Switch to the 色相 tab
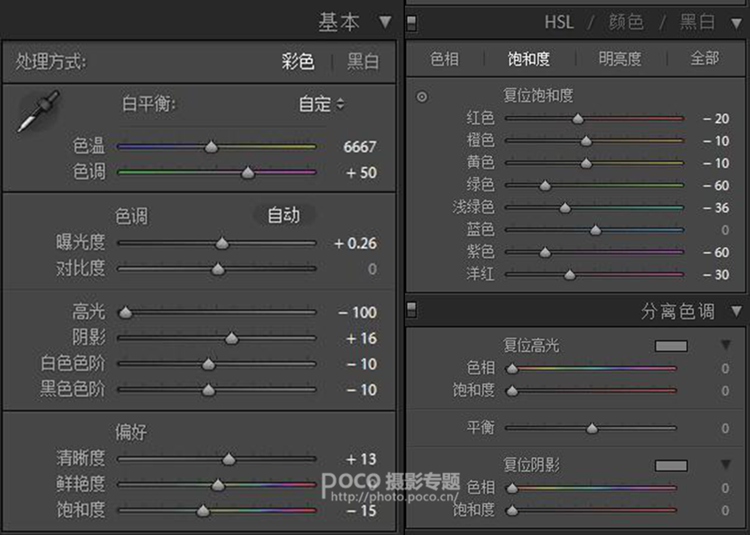750x535 pixels. pos(444,59)
